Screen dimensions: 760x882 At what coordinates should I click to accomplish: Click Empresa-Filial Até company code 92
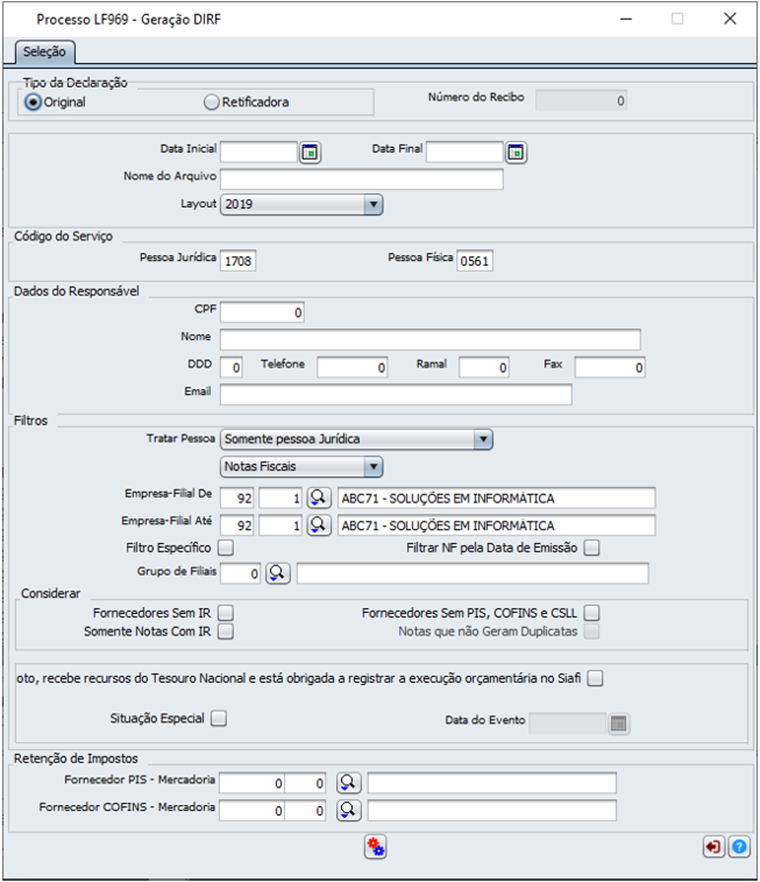pyautogui.click(x=237, y=525)
